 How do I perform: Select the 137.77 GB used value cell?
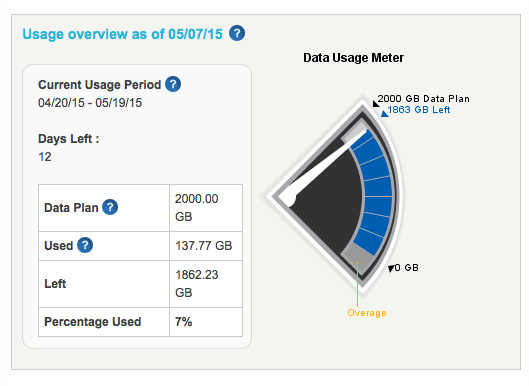click(206, 246)
